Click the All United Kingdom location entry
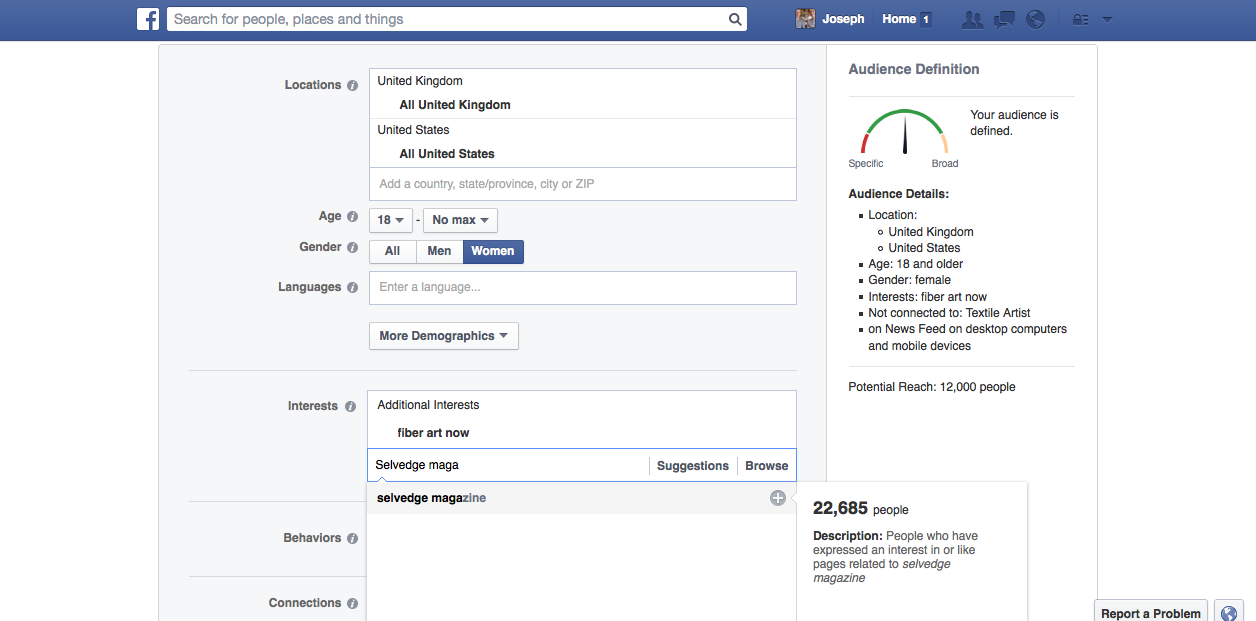1256x621 pixels. tap(455, 105)
